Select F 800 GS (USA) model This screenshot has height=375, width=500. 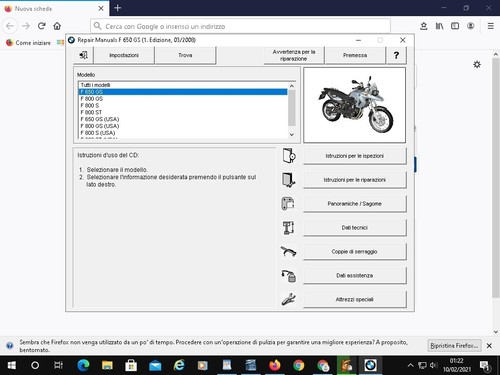click(183, 126)
